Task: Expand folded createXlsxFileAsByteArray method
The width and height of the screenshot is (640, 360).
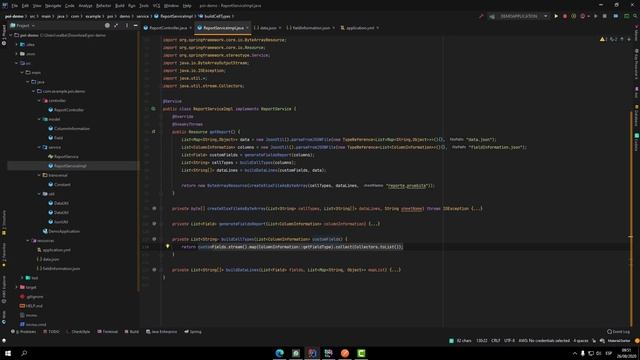Action: [x=476, y=209]
